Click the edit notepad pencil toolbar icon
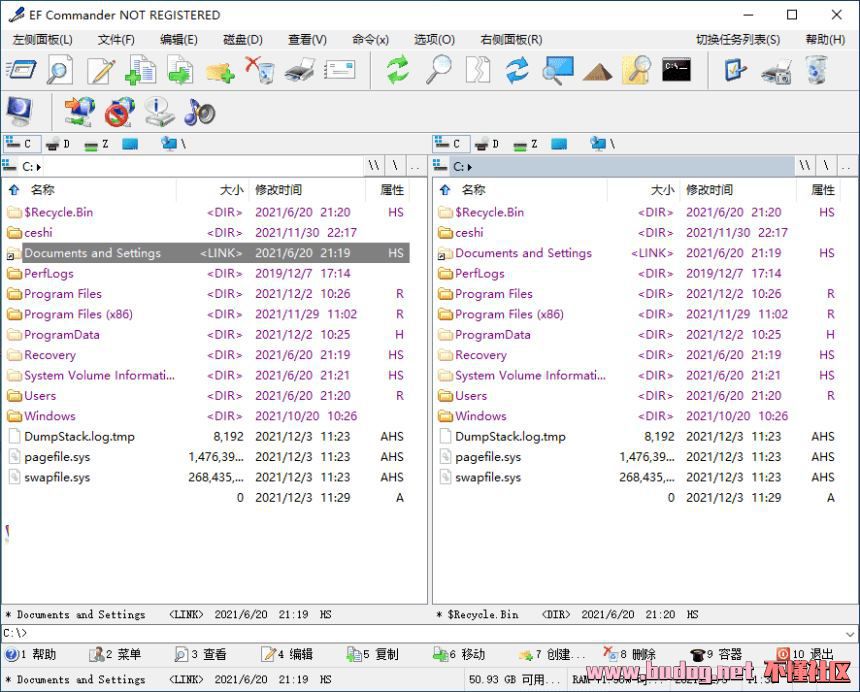 (100, 70)
